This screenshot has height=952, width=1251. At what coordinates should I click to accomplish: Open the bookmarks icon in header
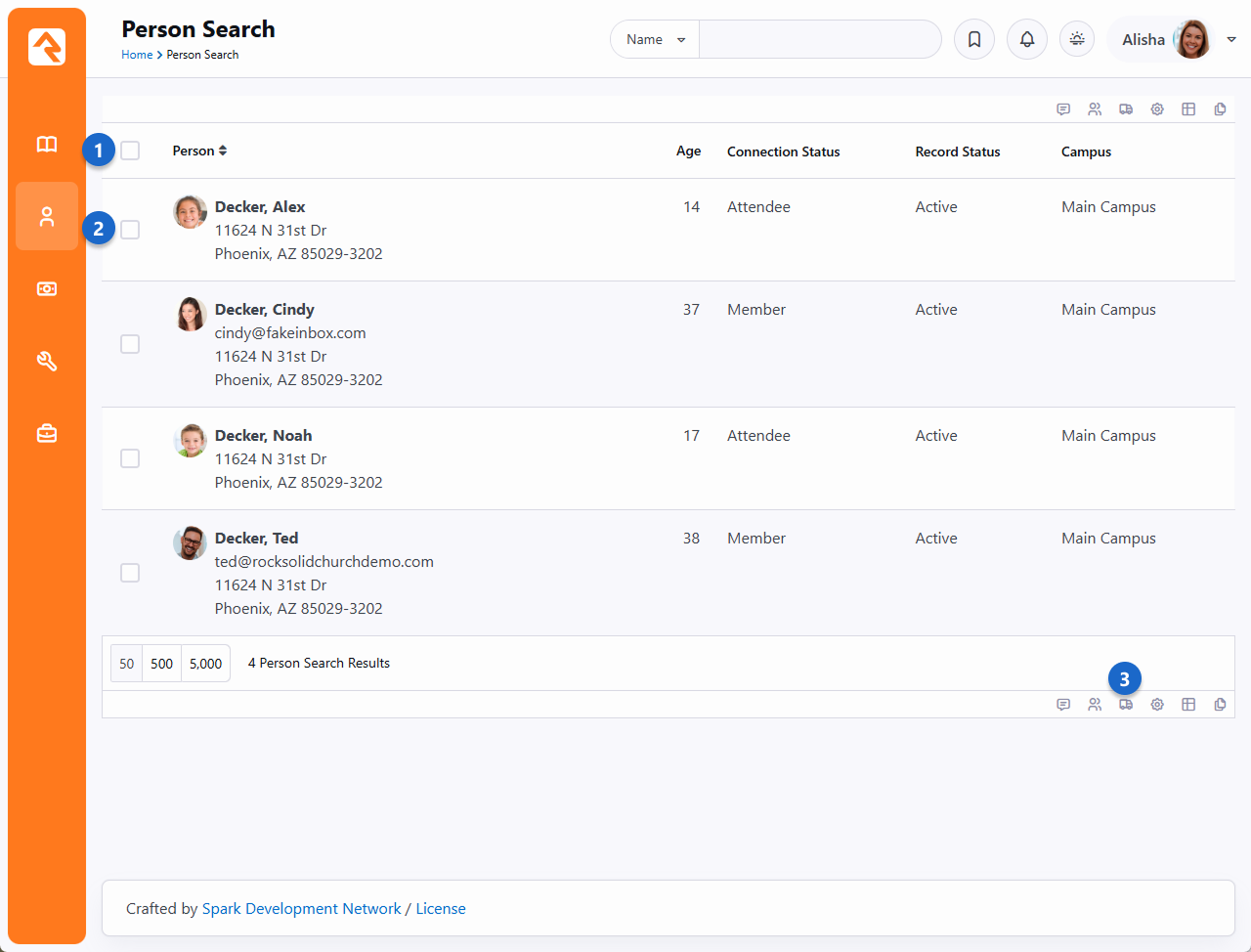click(974, 40)
